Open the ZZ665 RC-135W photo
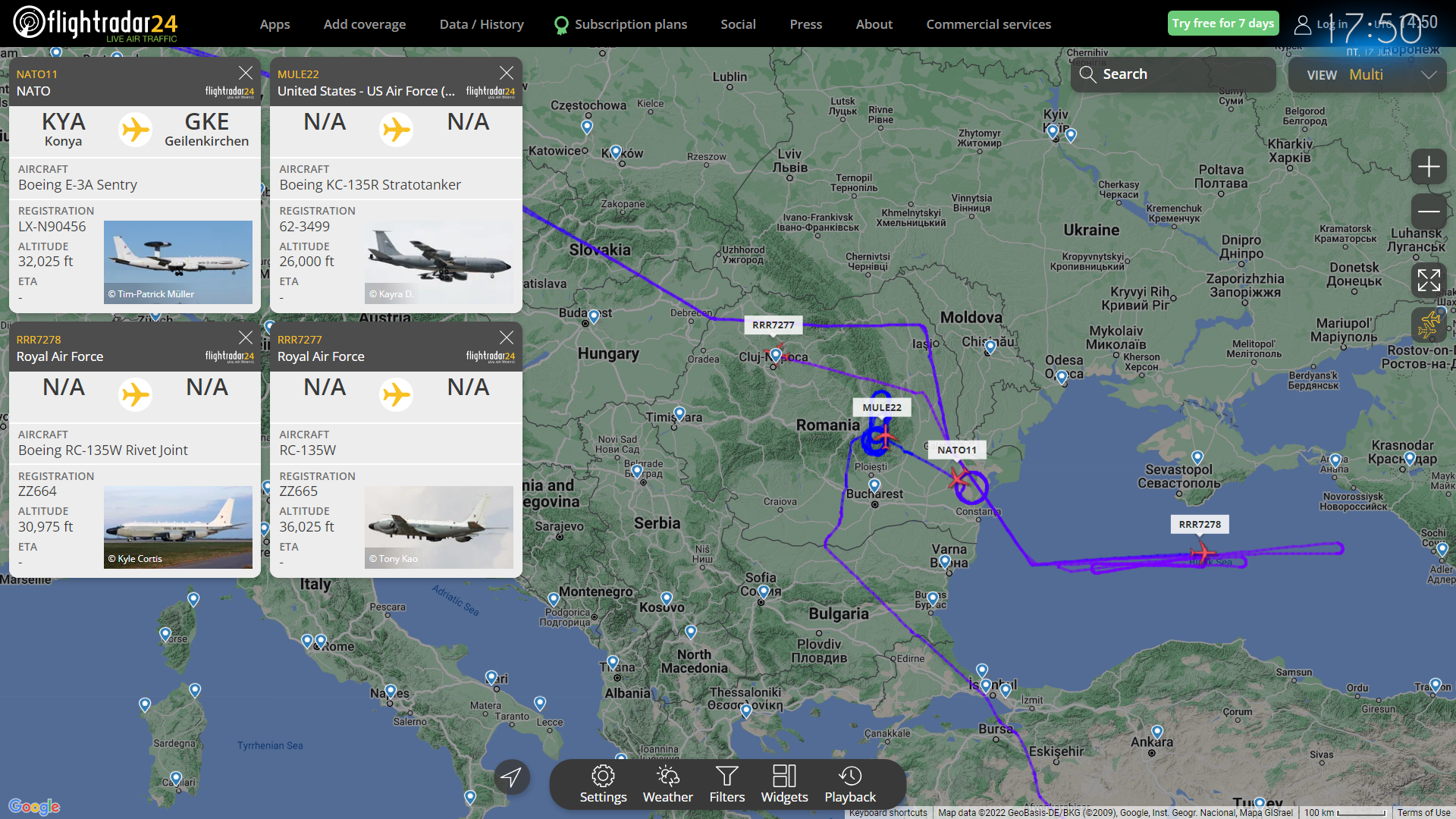Viewport: 1456px width, 819px height. [439, 527]
